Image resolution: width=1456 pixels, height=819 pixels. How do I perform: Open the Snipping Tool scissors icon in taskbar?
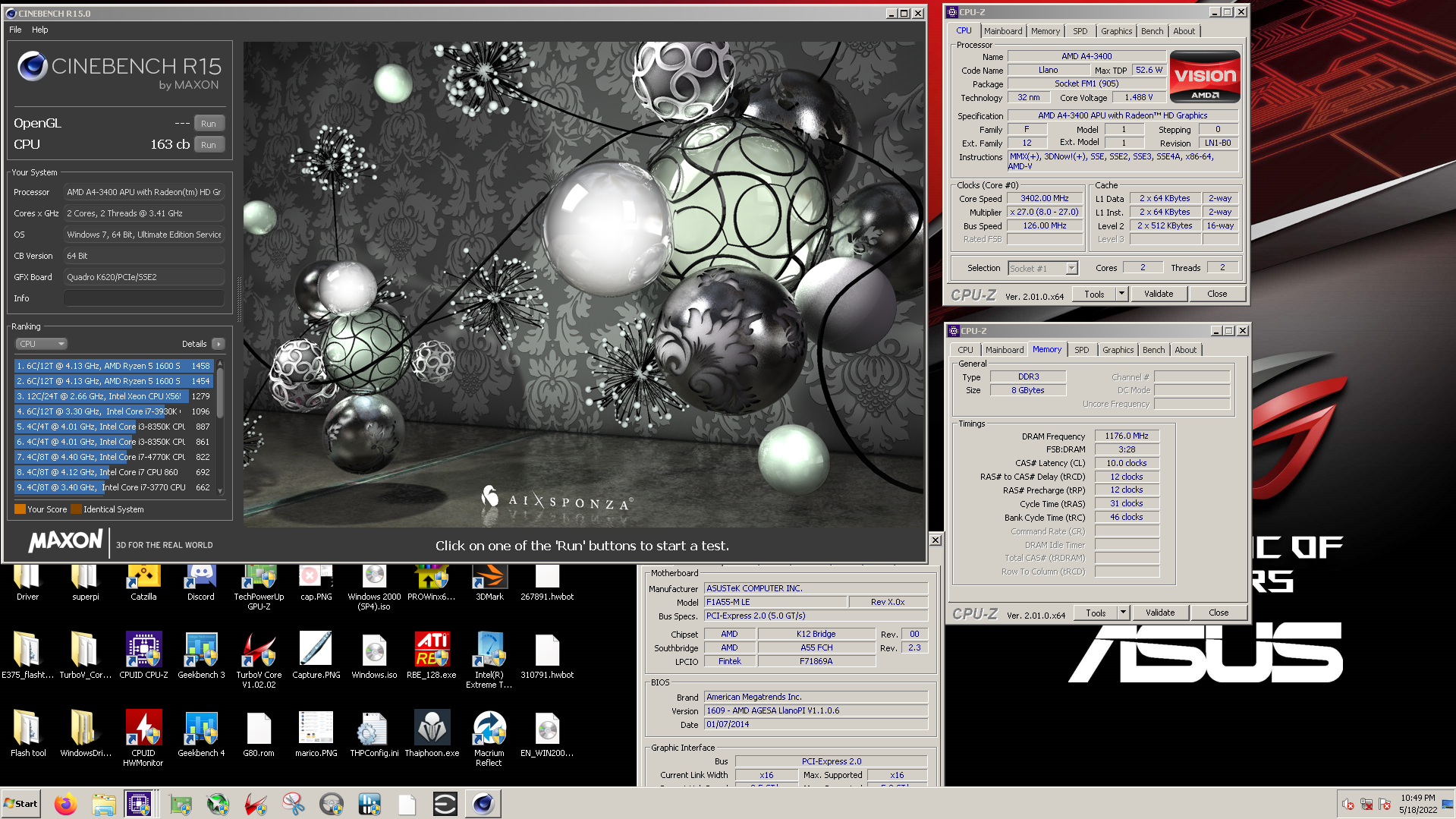coord(294,804)
